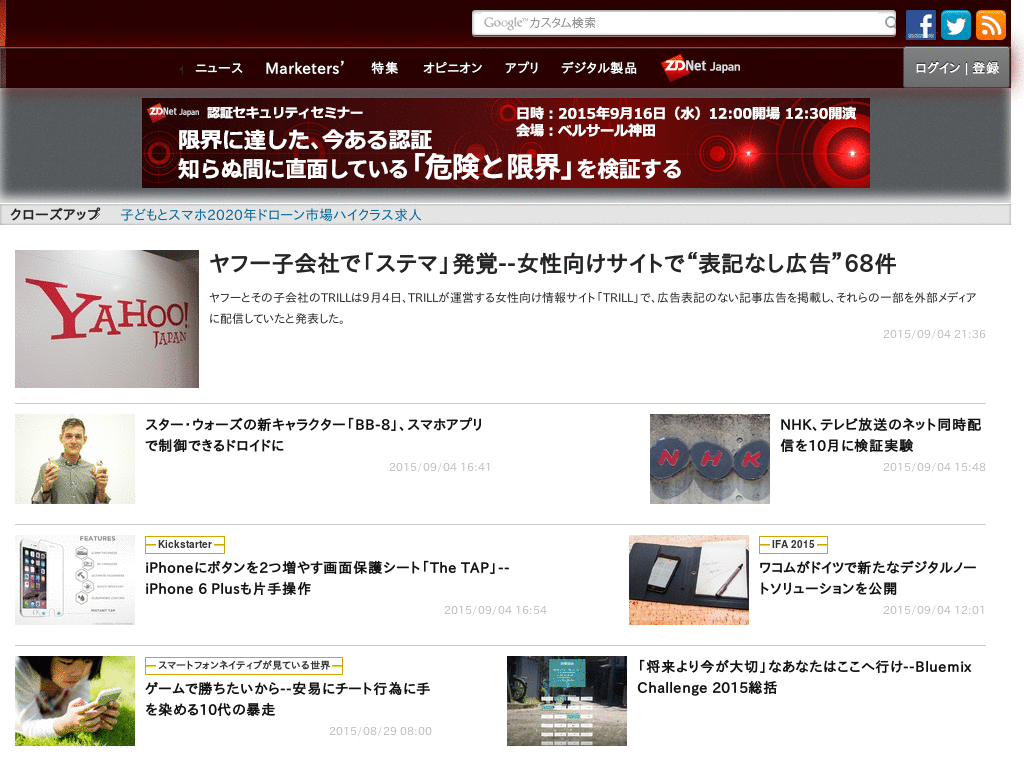The width and height of the screenshot is (1024, 768).
Task: Open the オピニオン menu item
Action: pos(453,68)
